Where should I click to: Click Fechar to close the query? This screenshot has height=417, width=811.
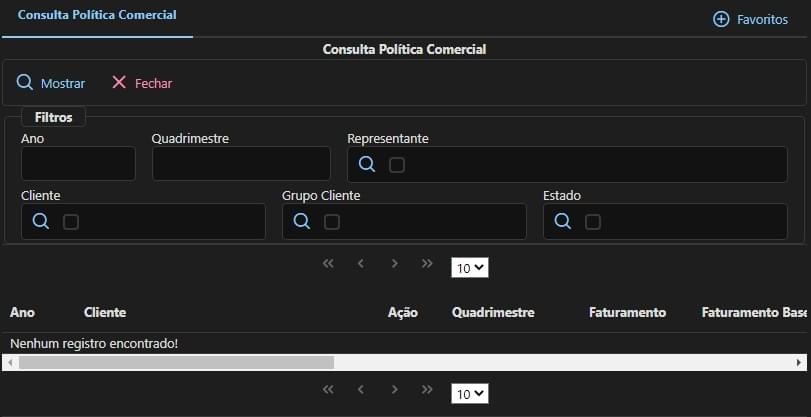pyautogui.click(x=142, y=83)
